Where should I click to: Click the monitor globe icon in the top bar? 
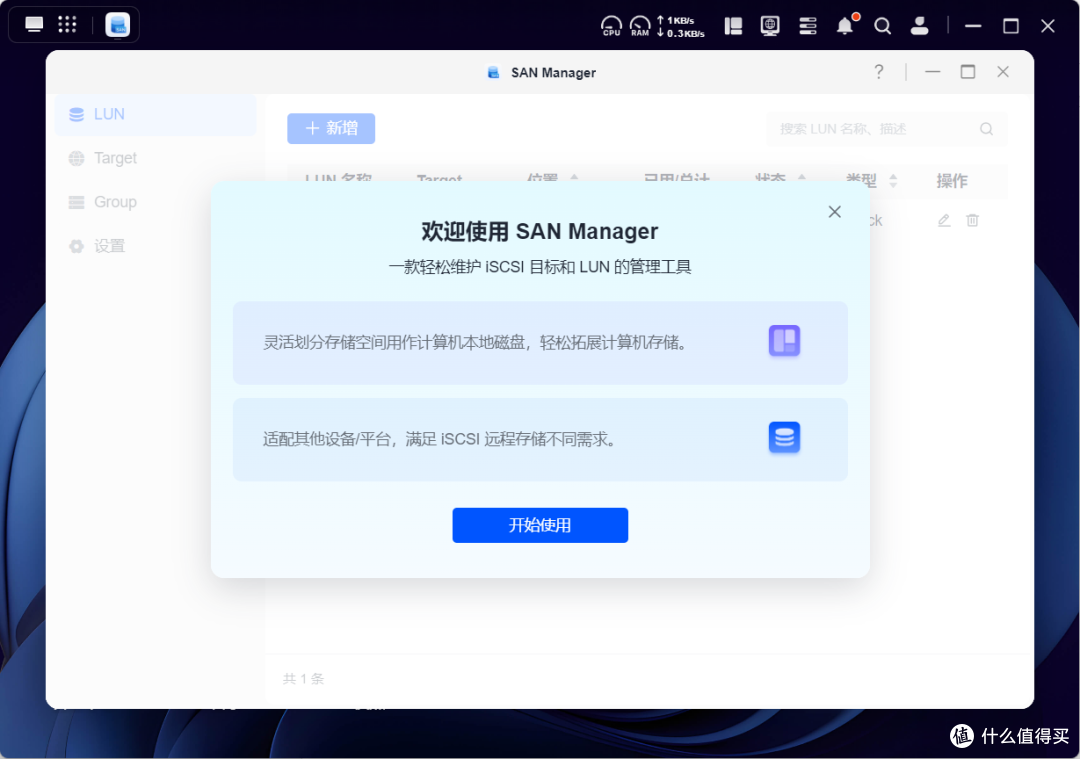pyautogui.click(x=770, y=26)
